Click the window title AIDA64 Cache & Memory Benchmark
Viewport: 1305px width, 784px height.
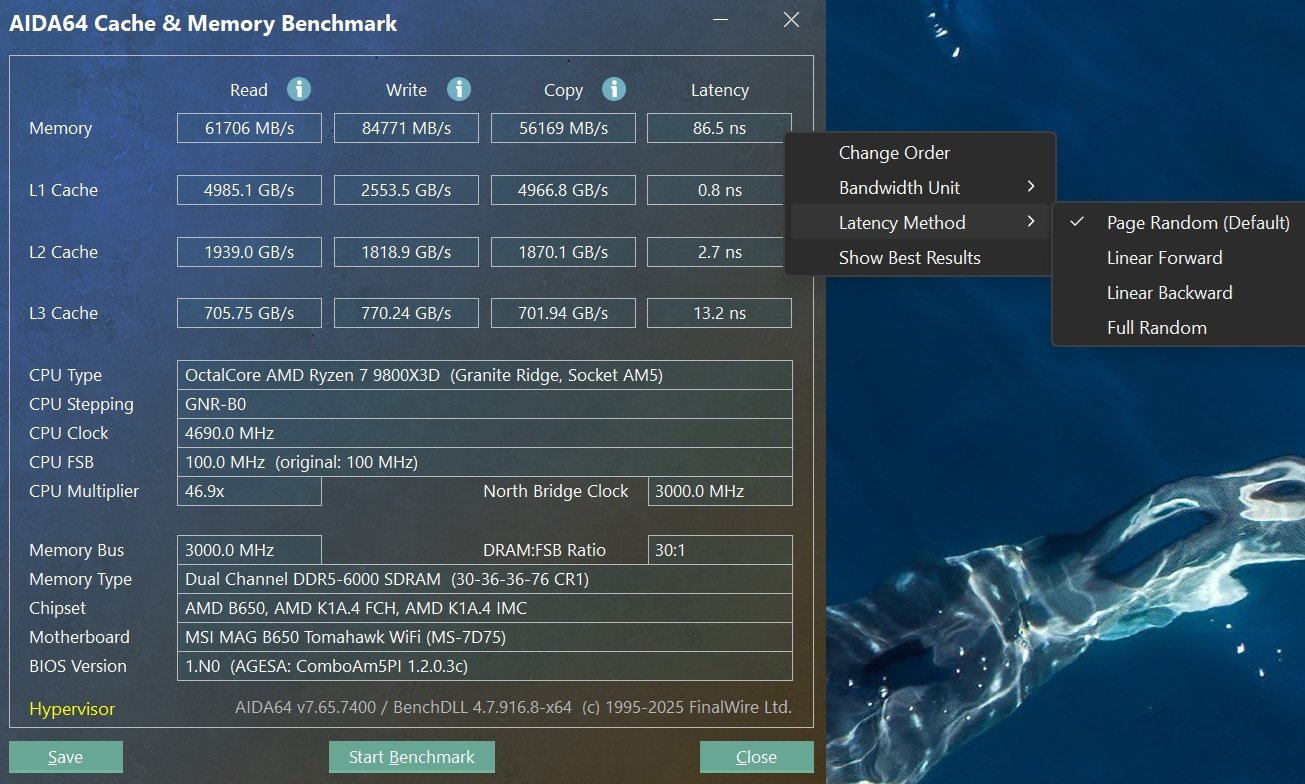click(x=203, y=23)
